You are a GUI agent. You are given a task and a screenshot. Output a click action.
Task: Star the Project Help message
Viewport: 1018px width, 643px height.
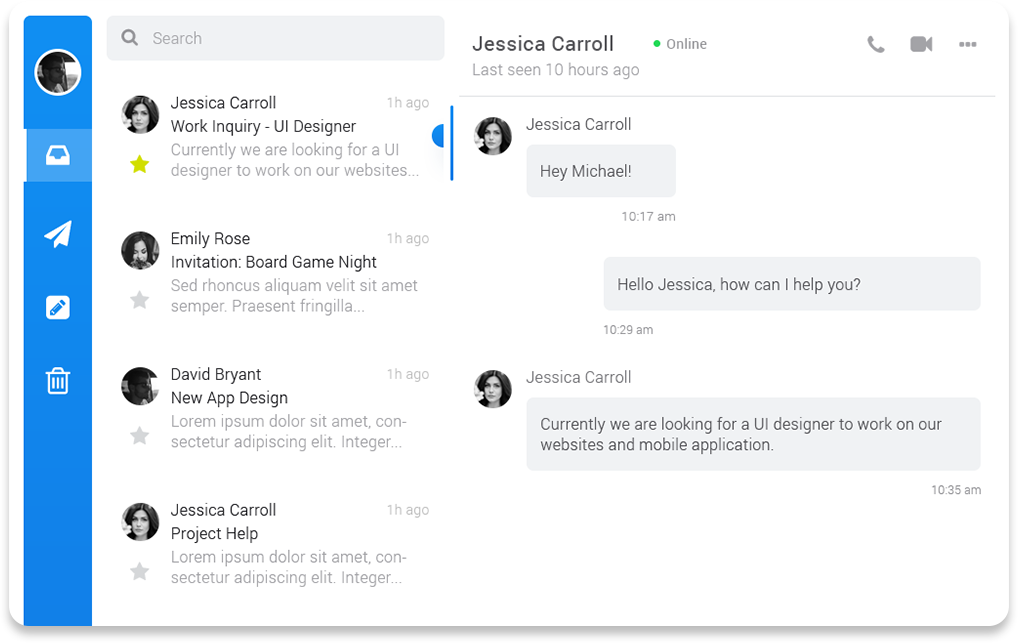point(140,571)
